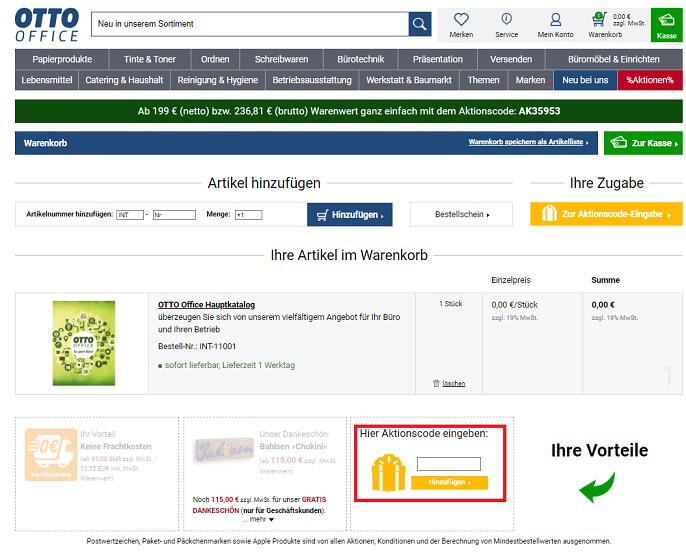This screenshot has width=686, height=554.
Task: Click Warenkorb speichern als Artikelliste link
Action: pyautogui.click(x=528, y=142)
